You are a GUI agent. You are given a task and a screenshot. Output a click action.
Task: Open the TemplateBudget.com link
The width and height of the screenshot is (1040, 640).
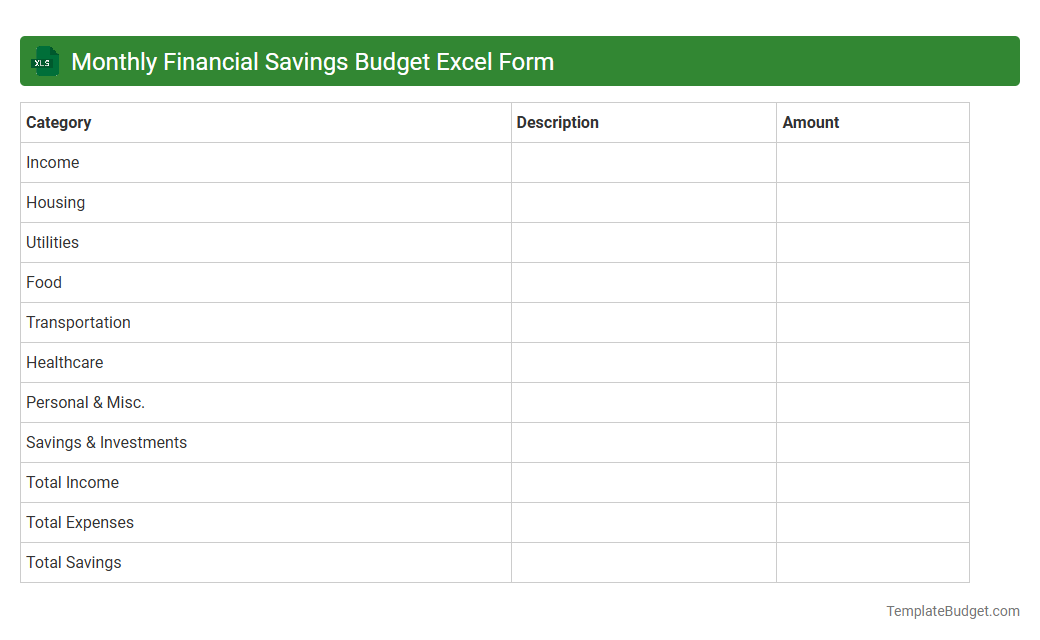pos(952,610)
